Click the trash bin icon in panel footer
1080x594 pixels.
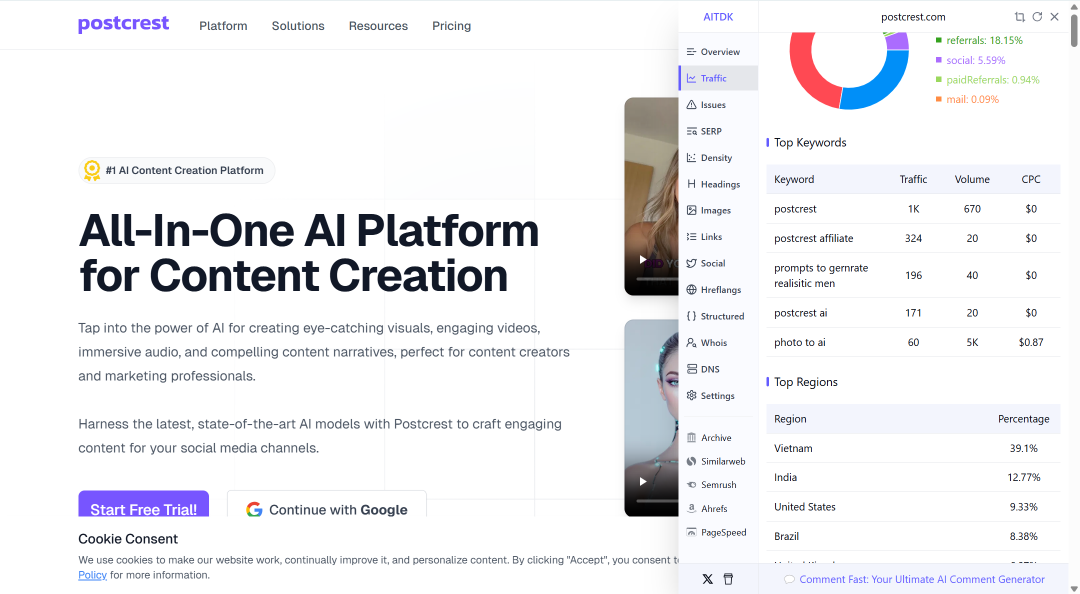point(728,579)
